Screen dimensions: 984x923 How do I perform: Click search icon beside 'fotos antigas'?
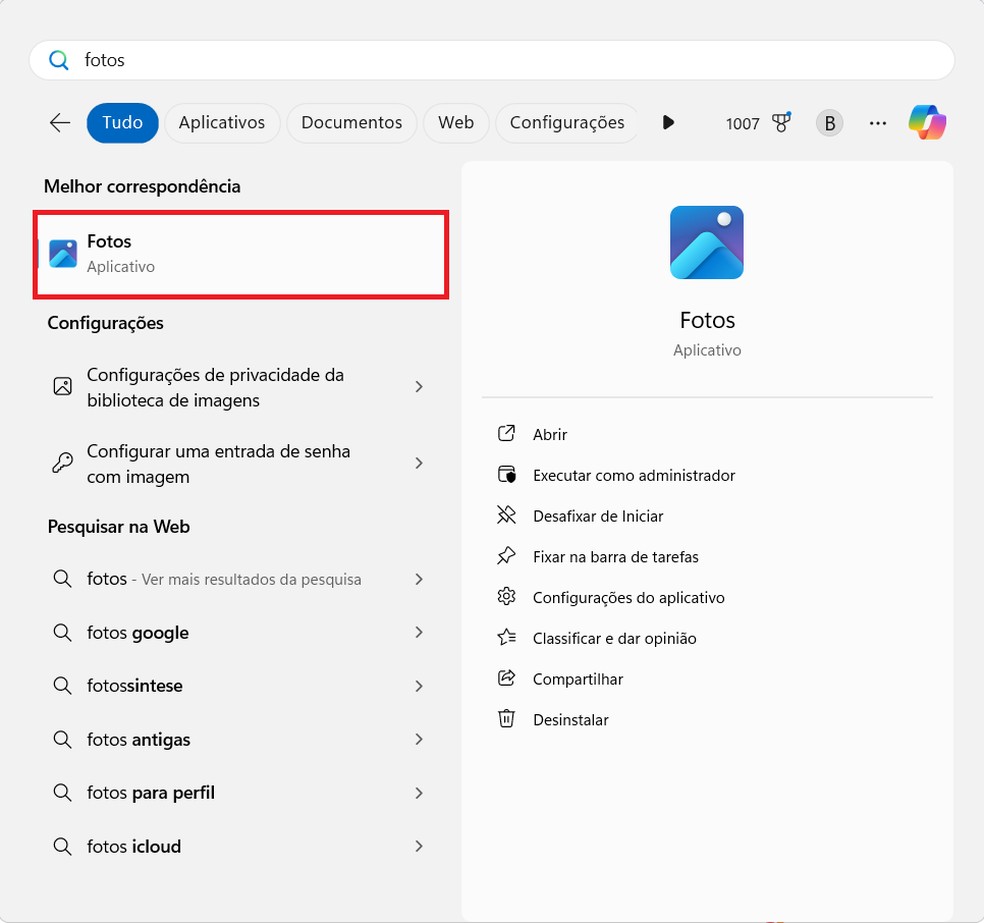(x=62, y=739)
